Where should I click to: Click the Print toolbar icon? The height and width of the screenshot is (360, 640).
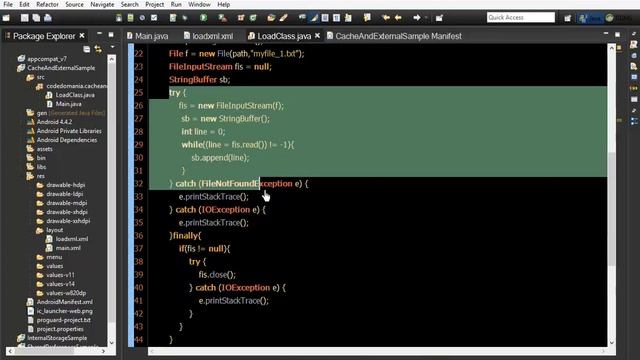click(48, 18)
